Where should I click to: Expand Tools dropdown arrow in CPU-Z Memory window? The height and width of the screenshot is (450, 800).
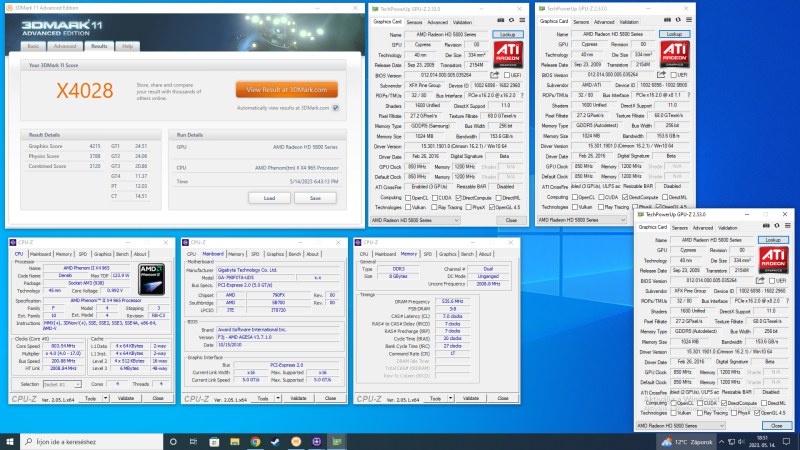point(451,398)
